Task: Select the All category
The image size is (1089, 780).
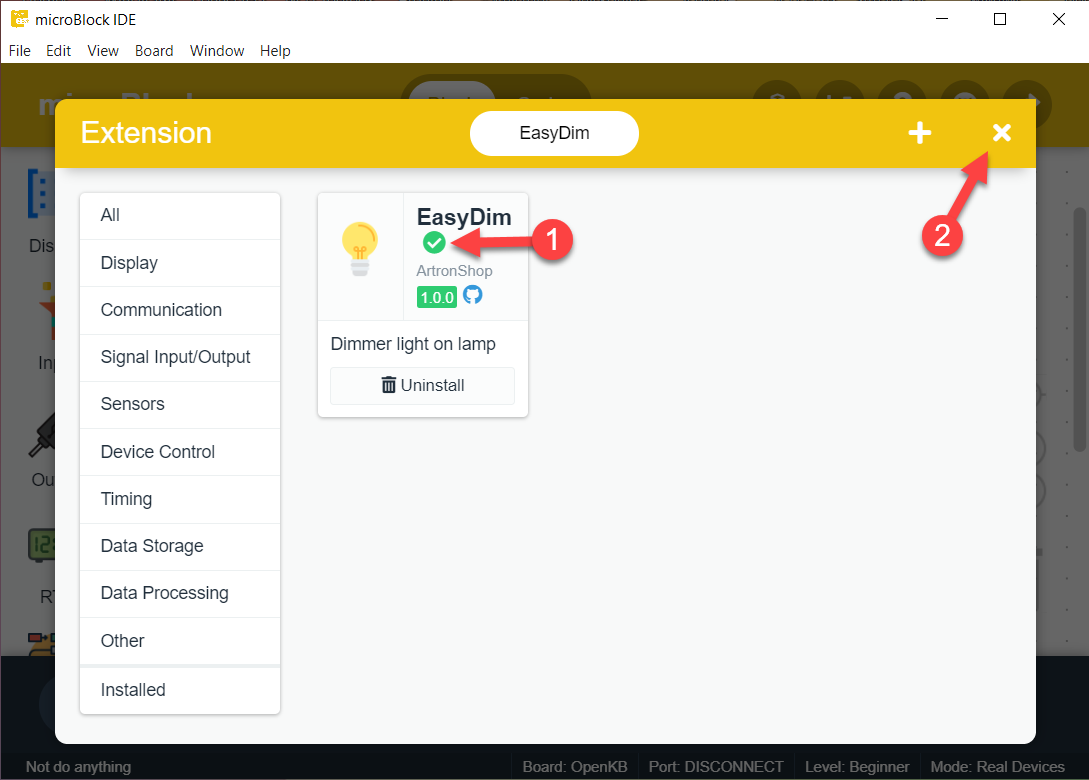Action: [x=180, y=215]
